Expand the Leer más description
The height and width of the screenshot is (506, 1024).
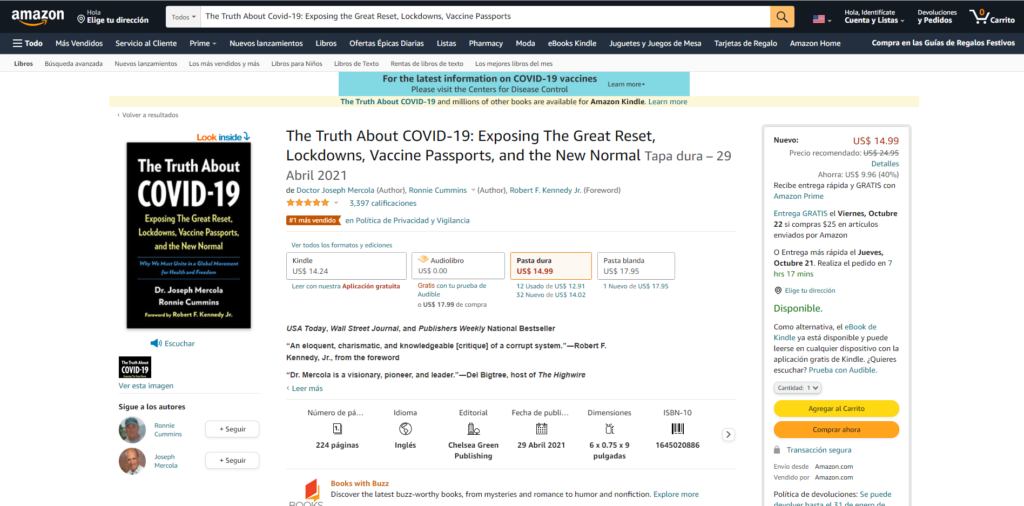coord(304,388)
